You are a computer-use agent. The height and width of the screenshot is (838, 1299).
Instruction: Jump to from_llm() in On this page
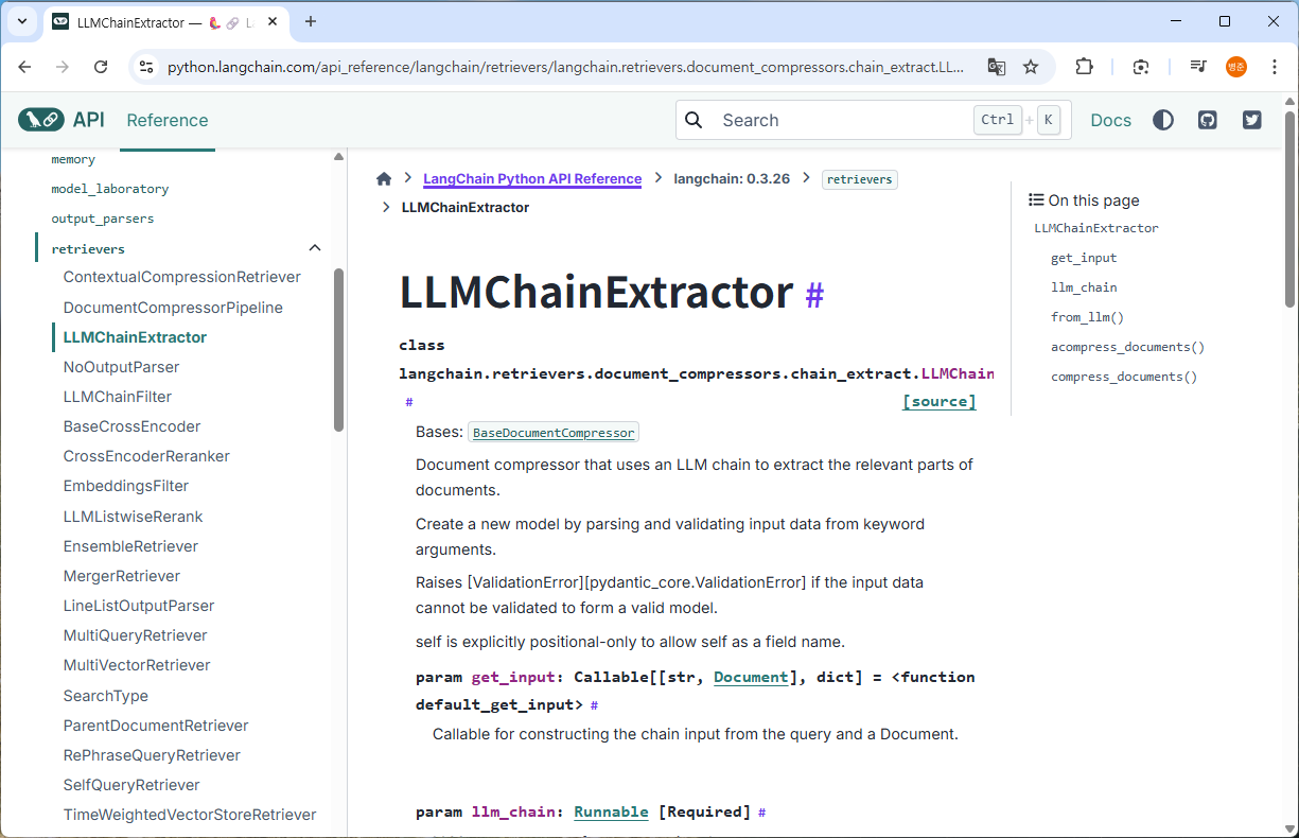coord(1087,317)
